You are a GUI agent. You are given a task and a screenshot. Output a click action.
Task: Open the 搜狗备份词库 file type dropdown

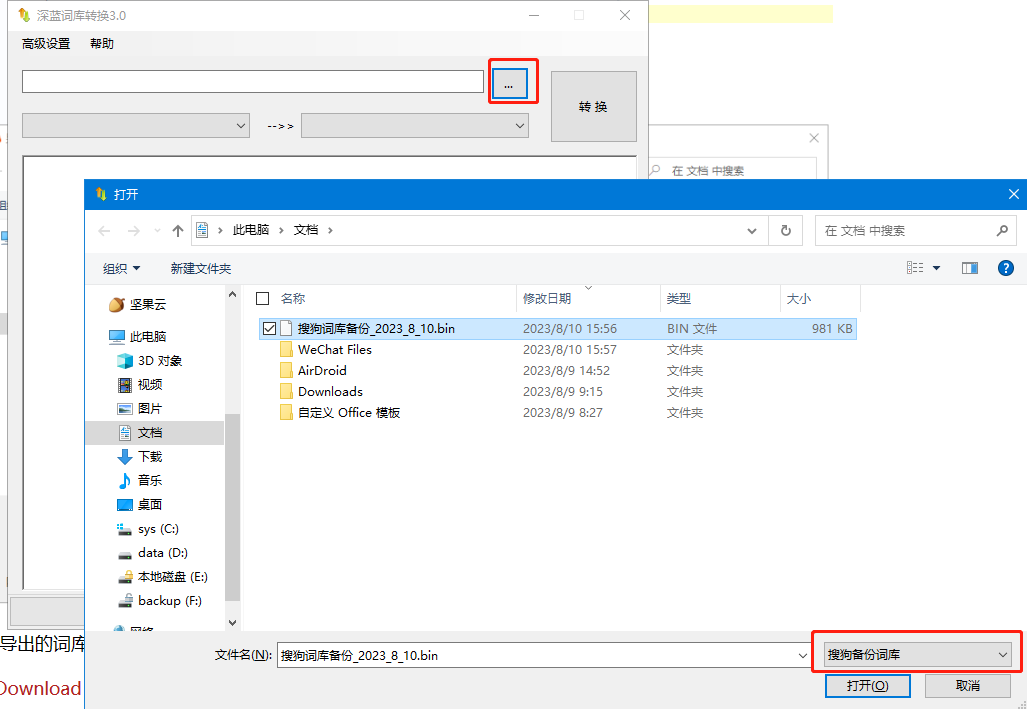tap(917, 655)
